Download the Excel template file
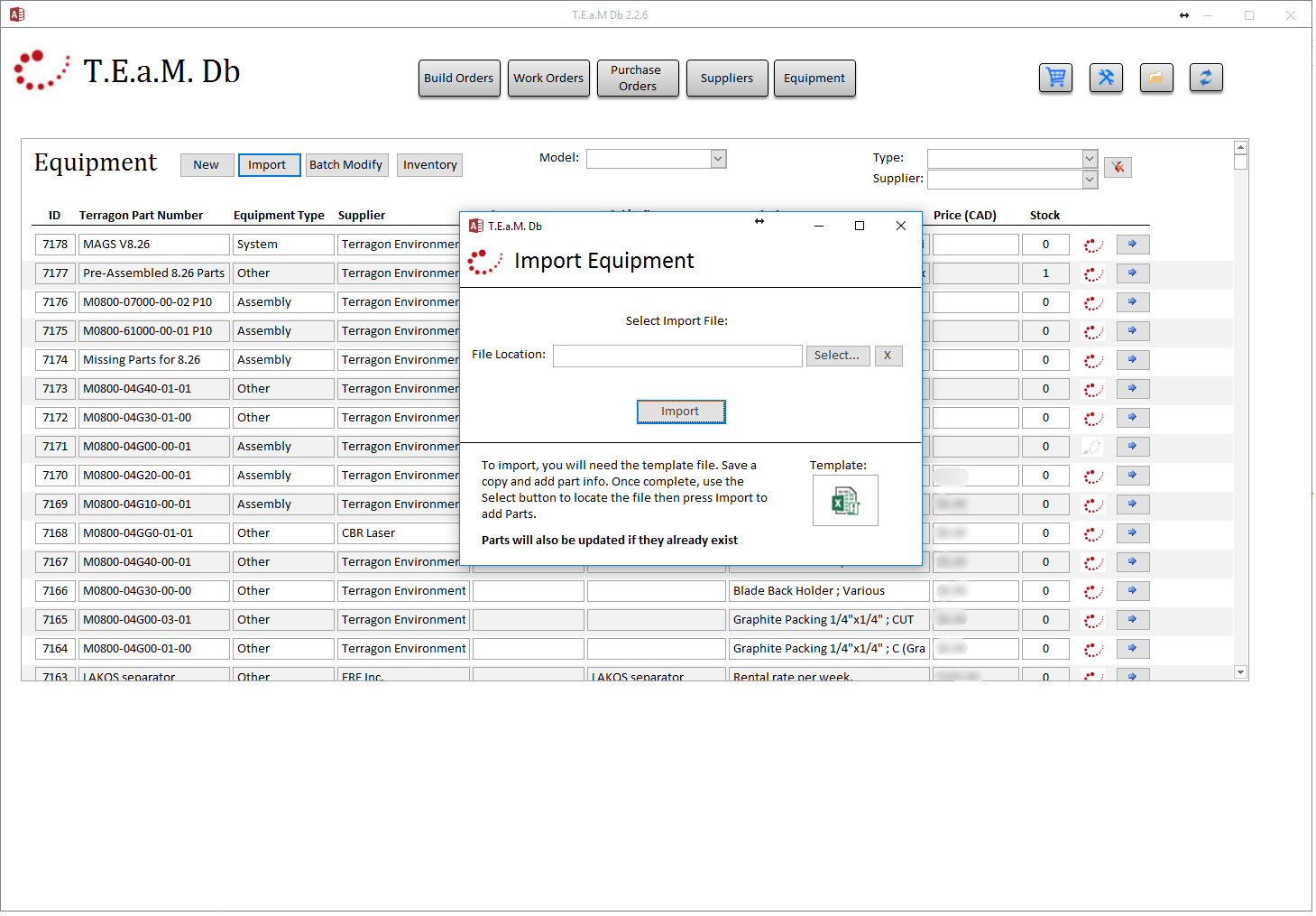Viewport: 1316px width, 916px height. tap(845, 501)
